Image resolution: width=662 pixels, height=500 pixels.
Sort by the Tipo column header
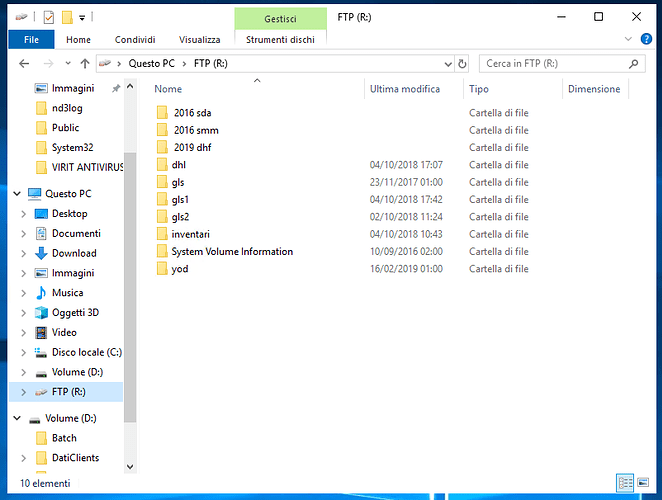[478, 89]
